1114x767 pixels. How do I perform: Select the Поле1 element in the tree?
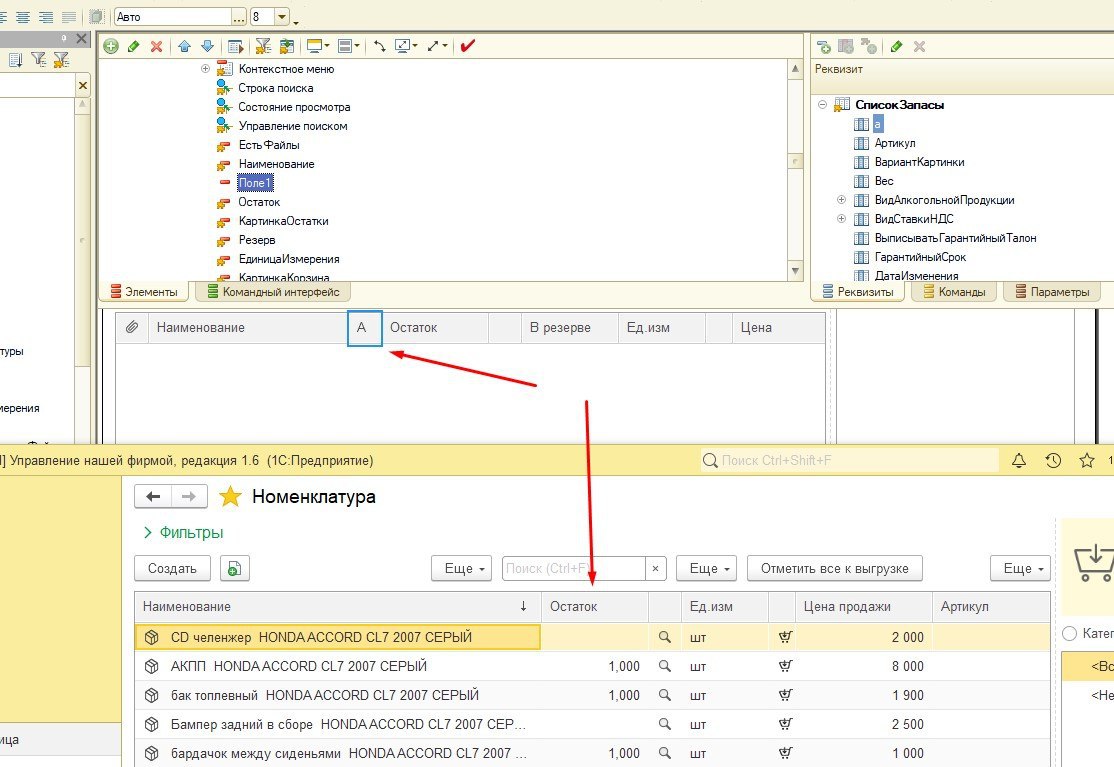coord(255,183)
